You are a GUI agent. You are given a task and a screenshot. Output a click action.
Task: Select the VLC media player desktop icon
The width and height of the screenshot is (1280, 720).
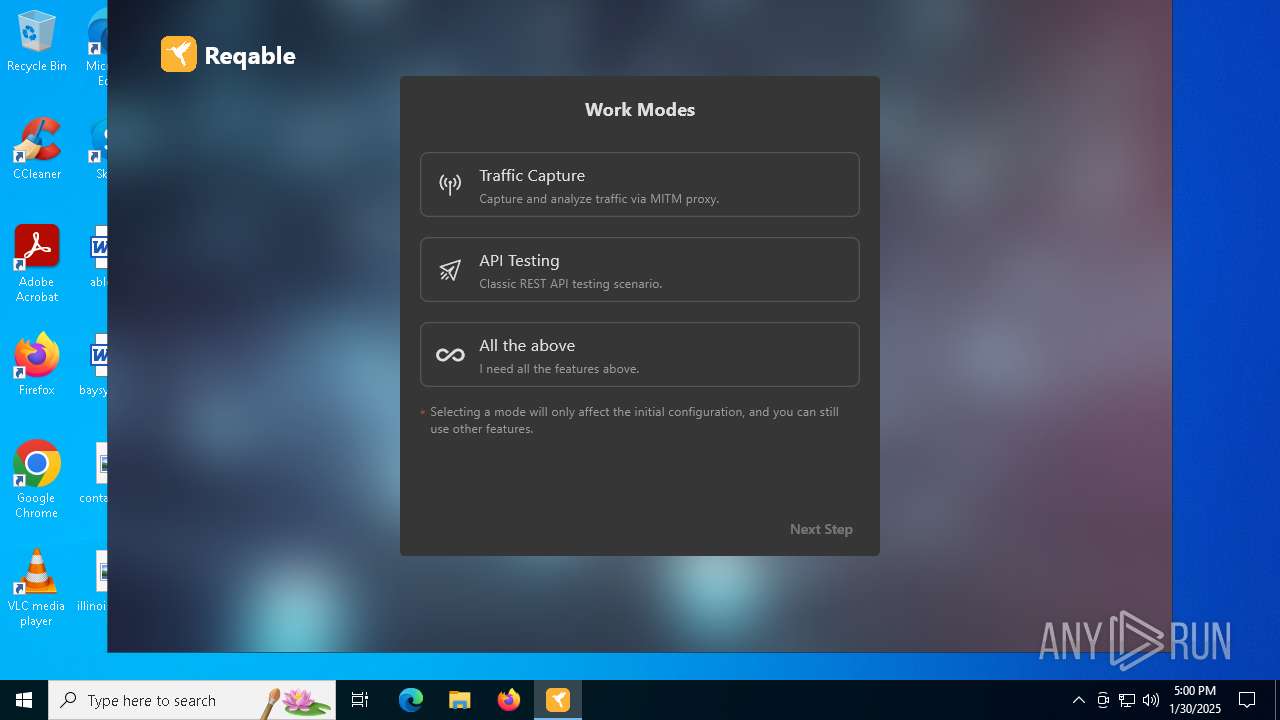(x=37, y=588)
